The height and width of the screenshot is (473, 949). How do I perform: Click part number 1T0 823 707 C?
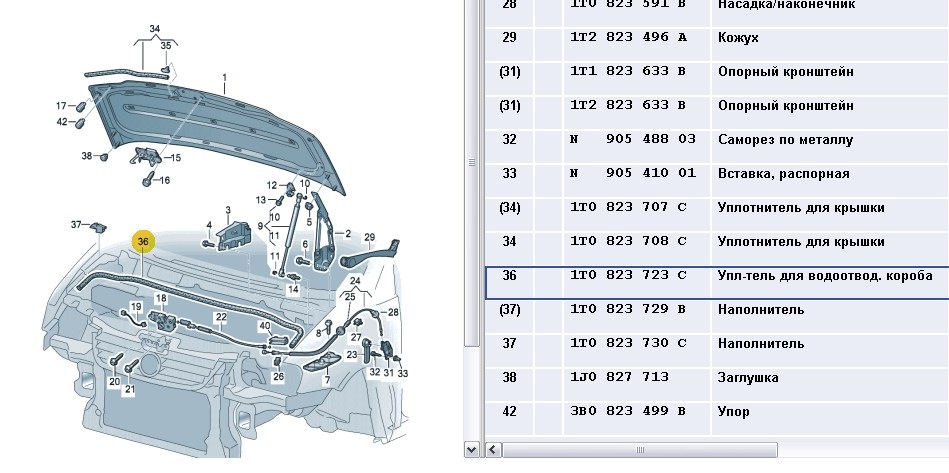pyautogui.click(x=628, y=207)
